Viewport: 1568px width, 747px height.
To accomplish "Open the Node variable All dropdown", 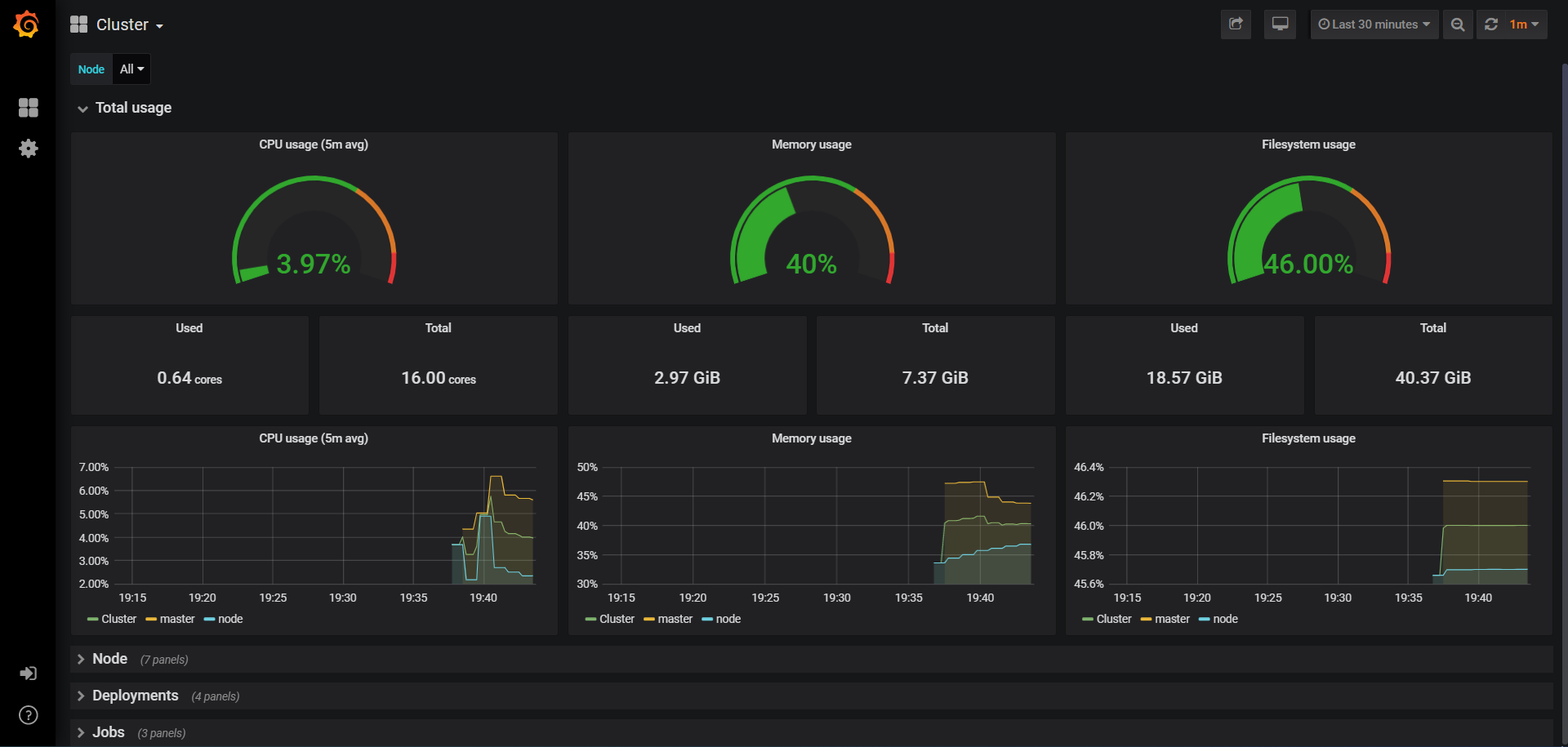I will click(x=131, y=69).
